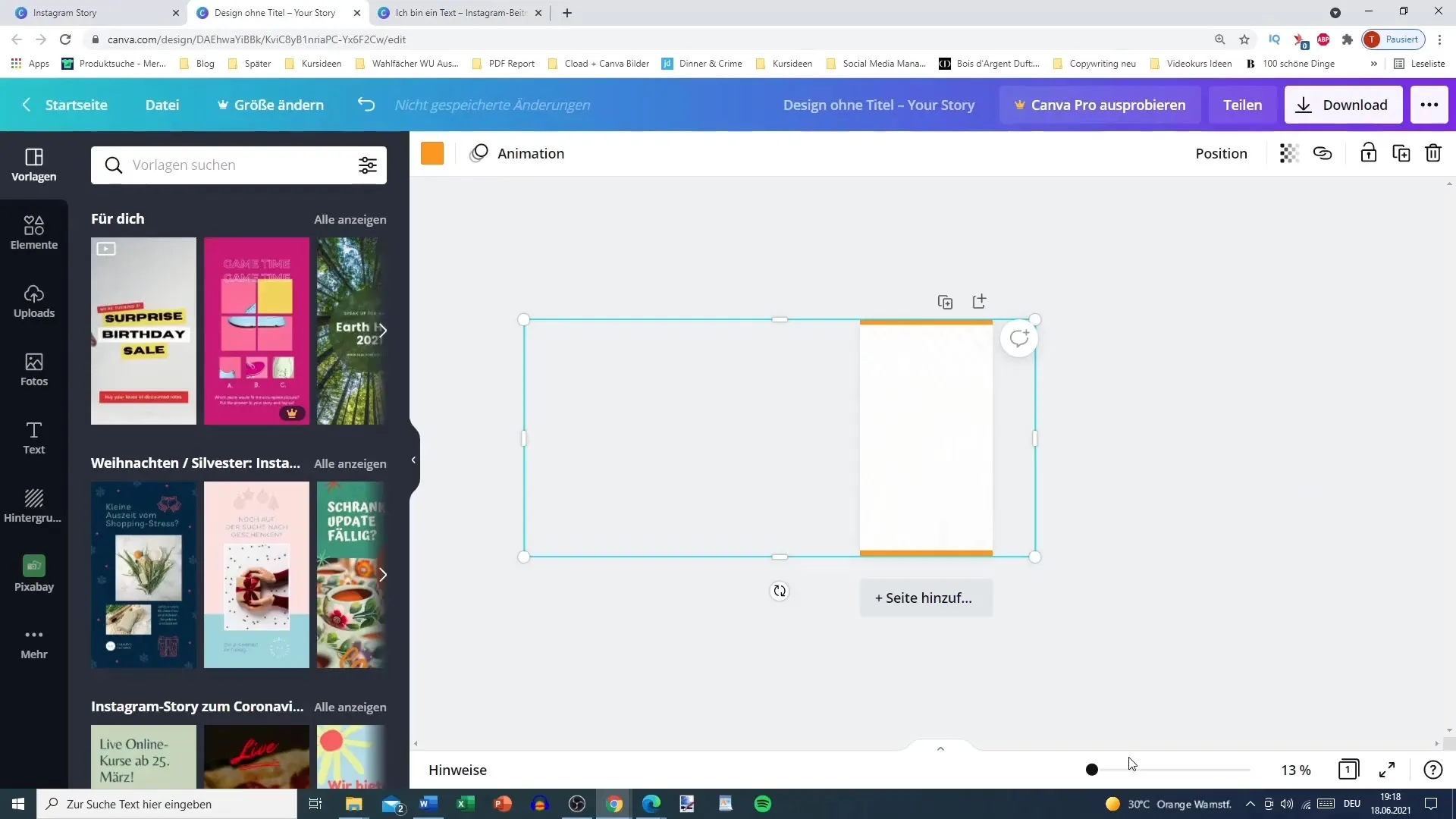Click the undo arrow icon

click(366, 105)
